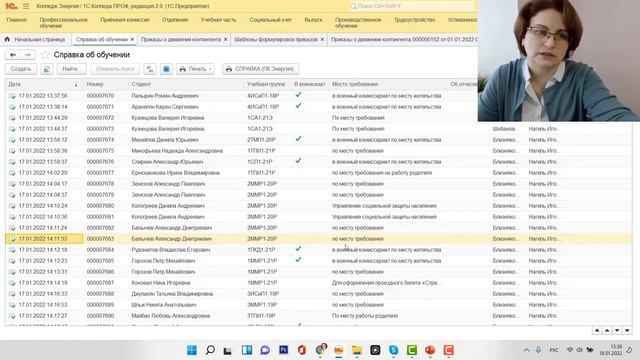Open Office from the taskbar
Viewport: 640px width, 360px height.
point(302,350)
